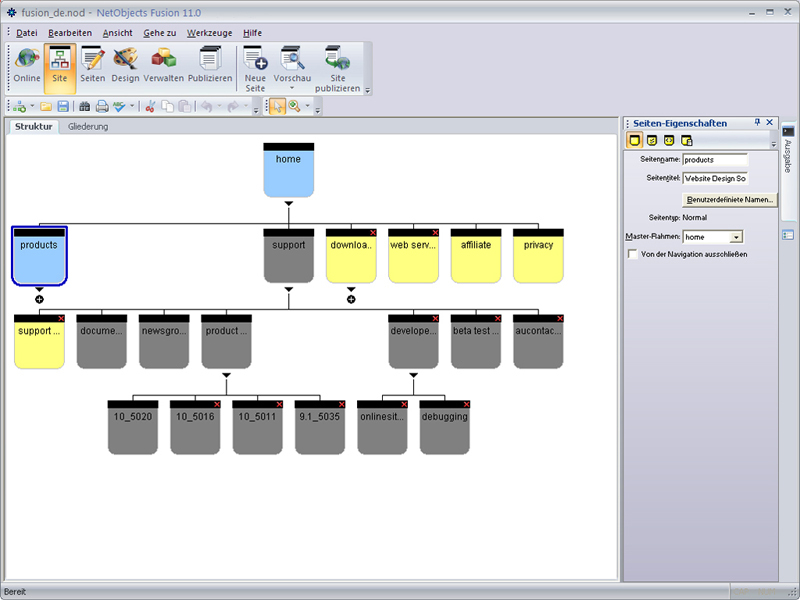Image resolution: width=800 pixels, height=600 pixels.
Task: Collapse children under the product node
Action: [227, 375]
